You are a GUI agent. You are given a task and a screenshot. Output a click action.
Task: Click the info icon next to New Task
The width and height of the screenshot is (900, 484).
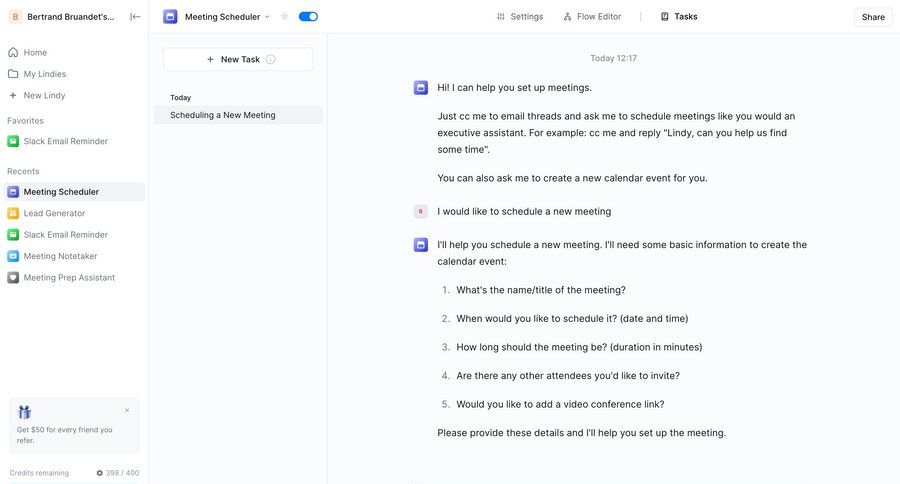(x=270, y=59)
